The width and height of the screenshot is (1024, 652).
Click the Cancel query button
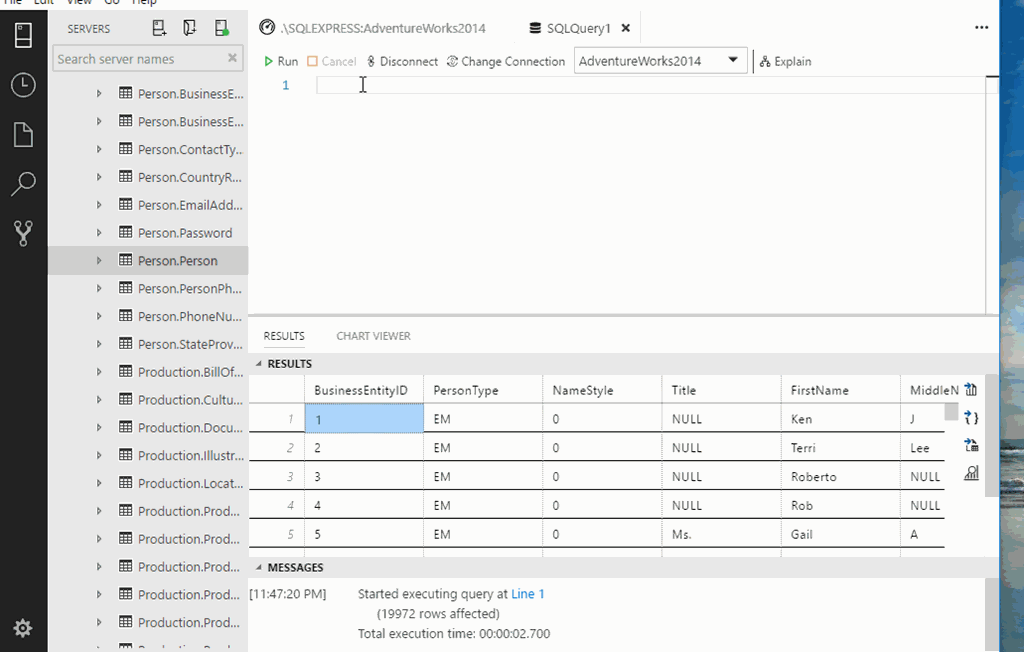coord(332,61)
